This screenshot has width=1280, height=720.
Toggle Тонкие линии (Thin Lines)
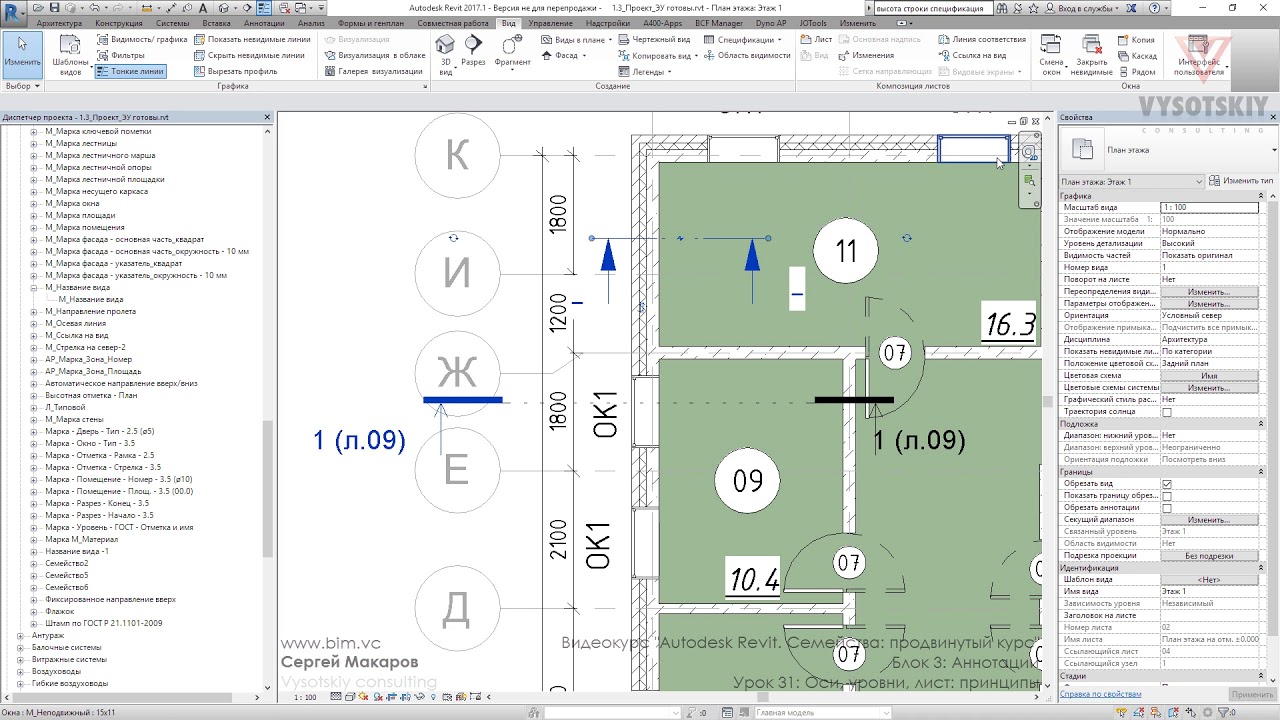[130, 71]
